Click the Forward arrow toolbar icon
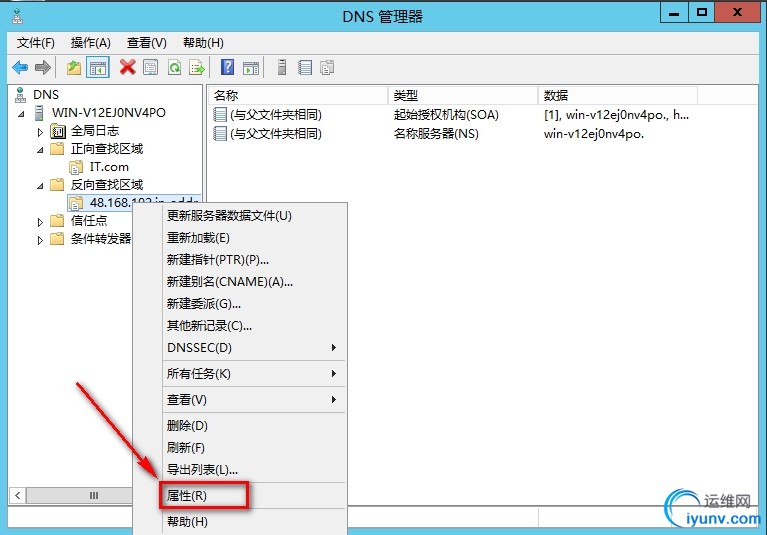This screenshot has width=767, height=535. [x=43, y=67]
